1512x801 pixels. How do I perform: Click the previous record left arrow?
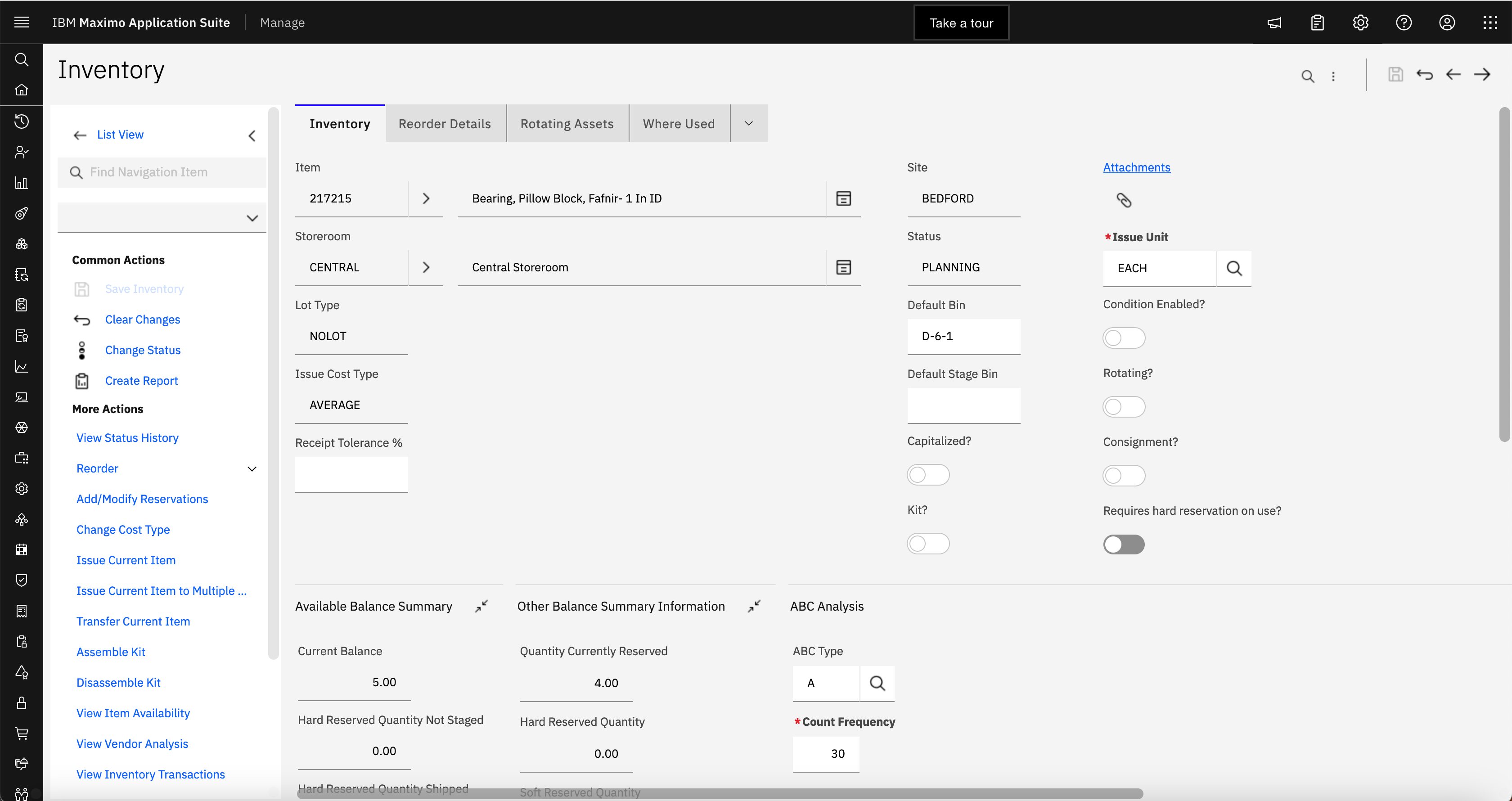click(x=1453, y=75)
